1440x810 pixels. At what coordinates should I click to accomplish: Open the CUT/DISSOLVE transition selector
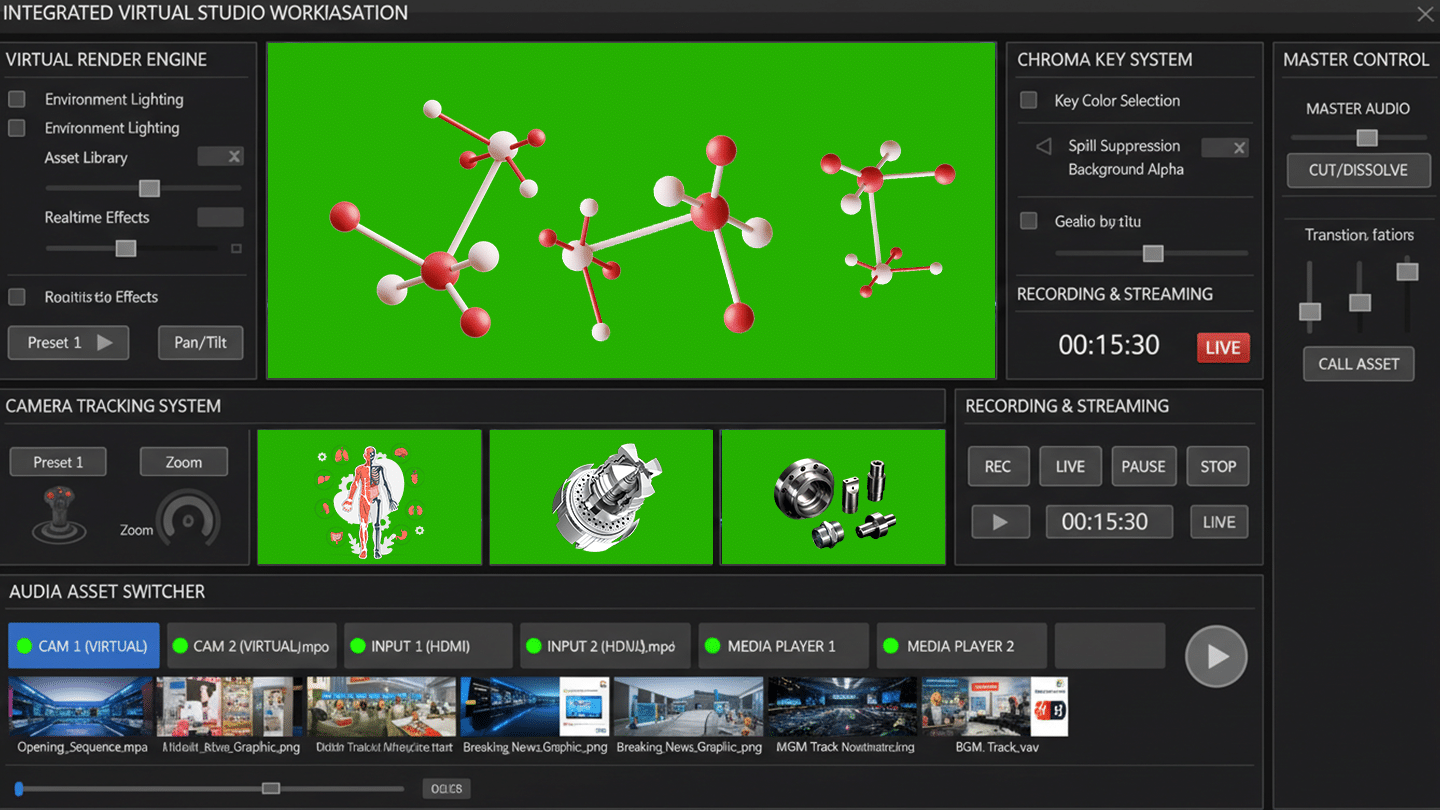(1357, 170)
